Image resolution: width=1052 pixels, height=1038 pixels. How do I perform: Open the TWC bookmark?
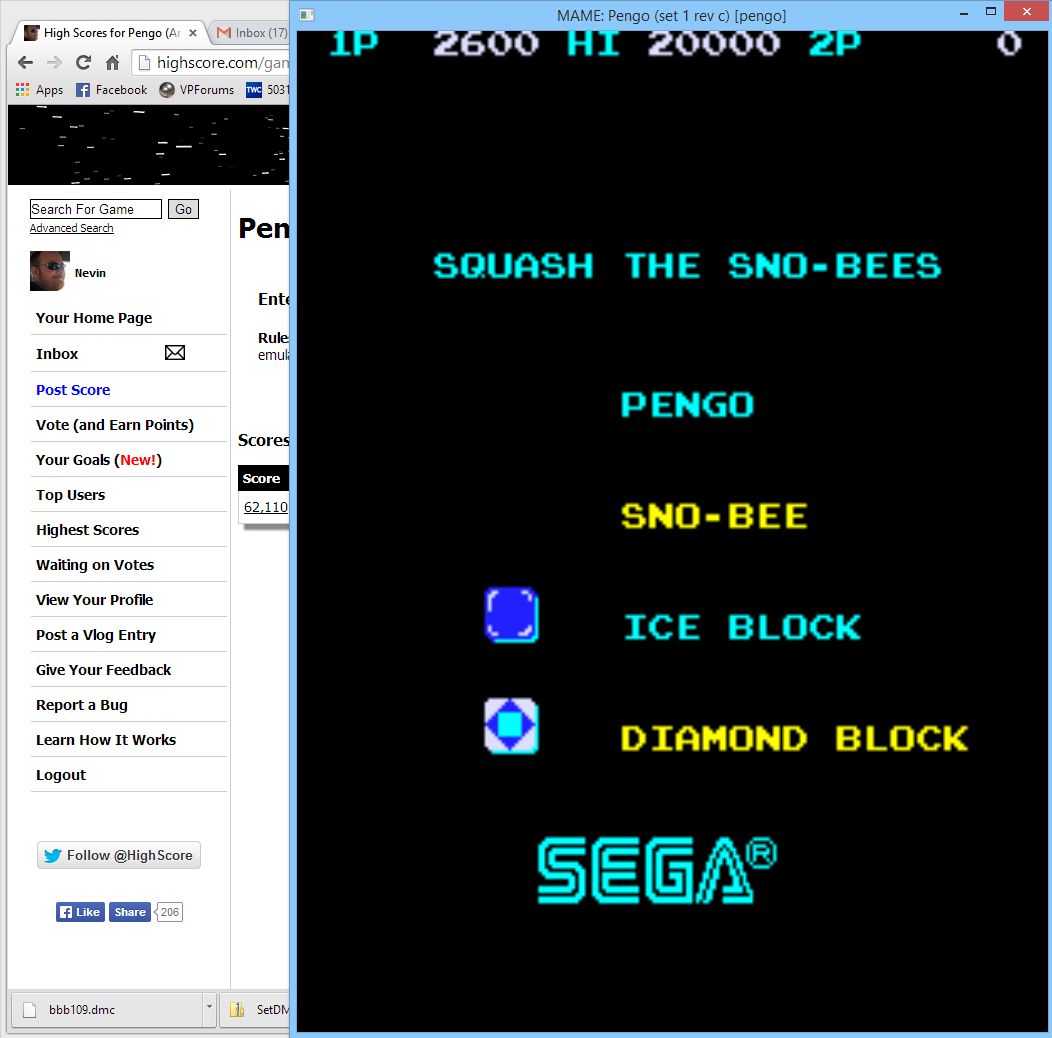pyautogui.click(x=266, y=90)
